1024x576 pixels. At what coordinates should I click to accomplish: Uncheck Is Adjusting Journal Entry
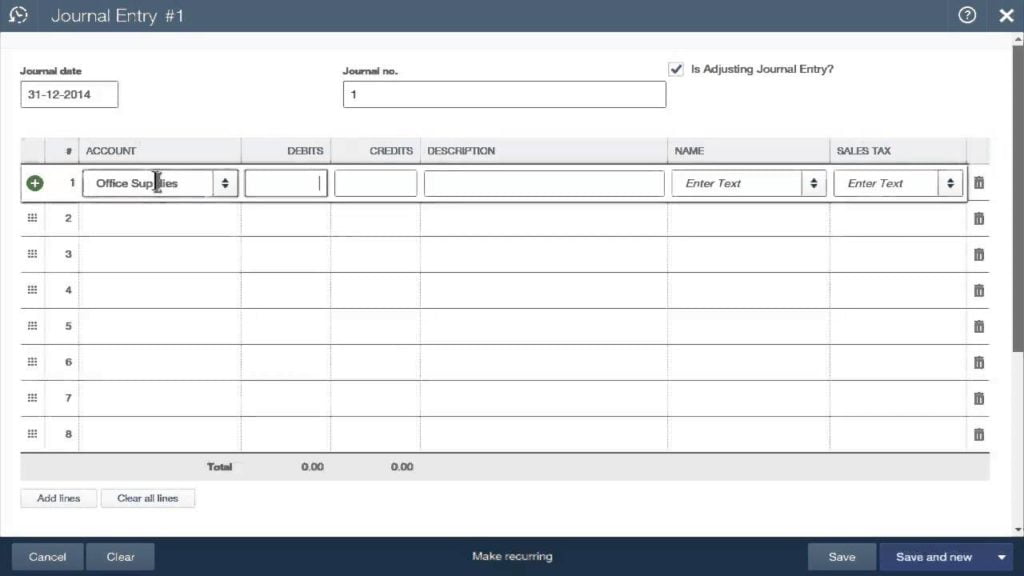point(675,68)
